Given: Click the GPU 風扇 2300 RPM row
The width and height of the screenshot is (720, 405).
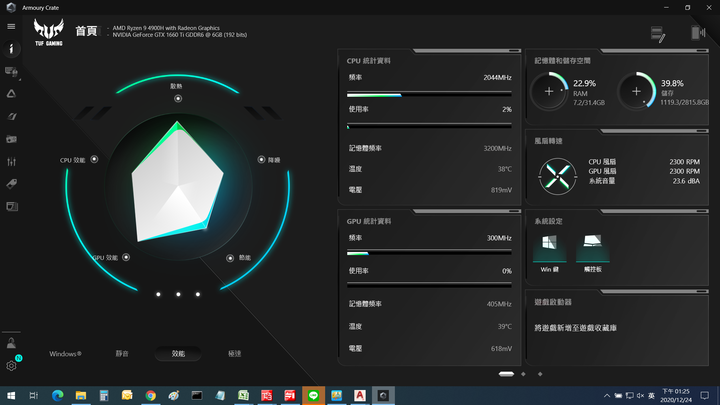Looking at the screenshot, I should click(644, 171).
